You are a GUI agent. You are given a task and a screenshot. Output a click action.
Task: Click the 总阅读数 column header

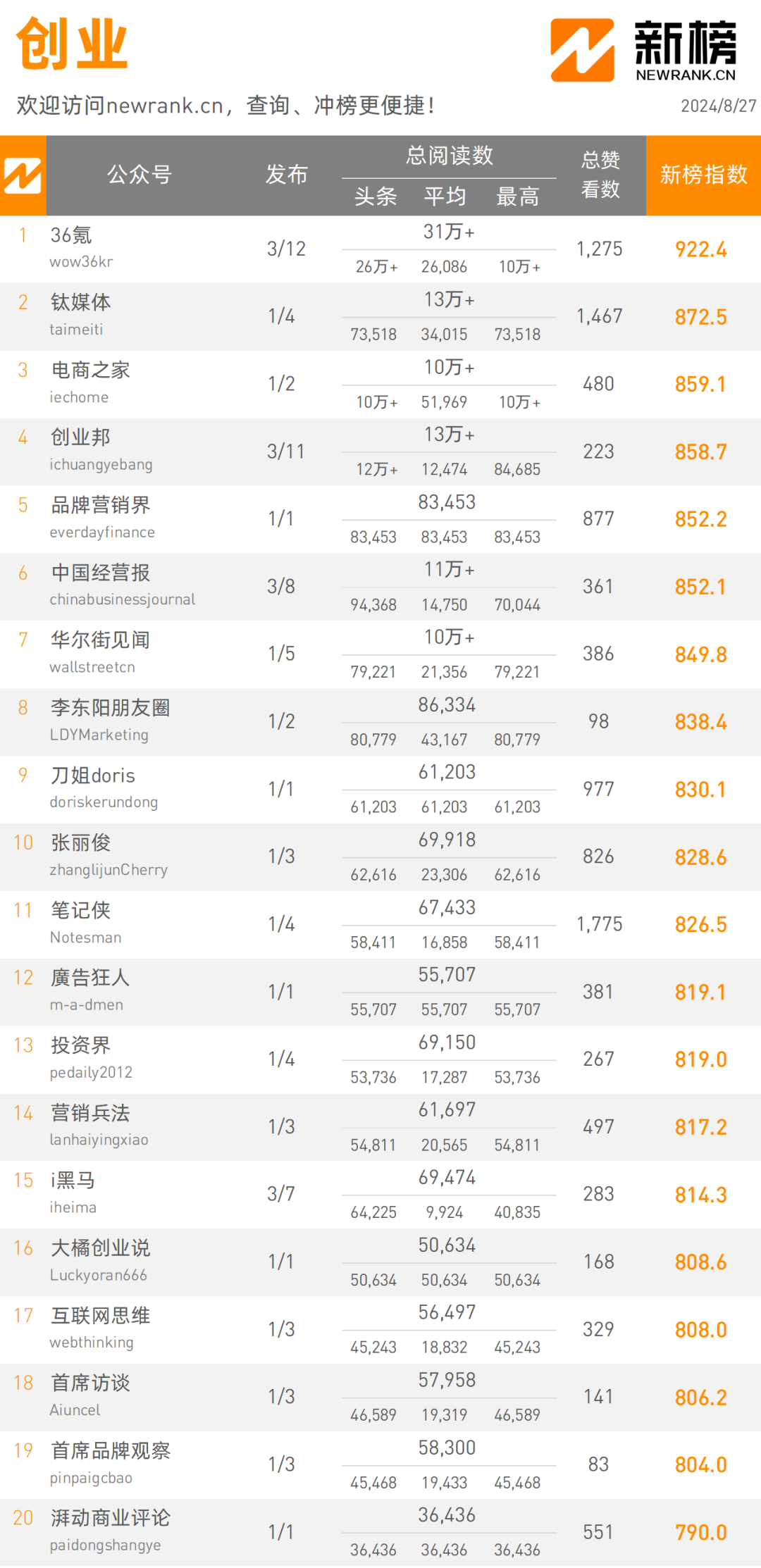tap(450, 156)
